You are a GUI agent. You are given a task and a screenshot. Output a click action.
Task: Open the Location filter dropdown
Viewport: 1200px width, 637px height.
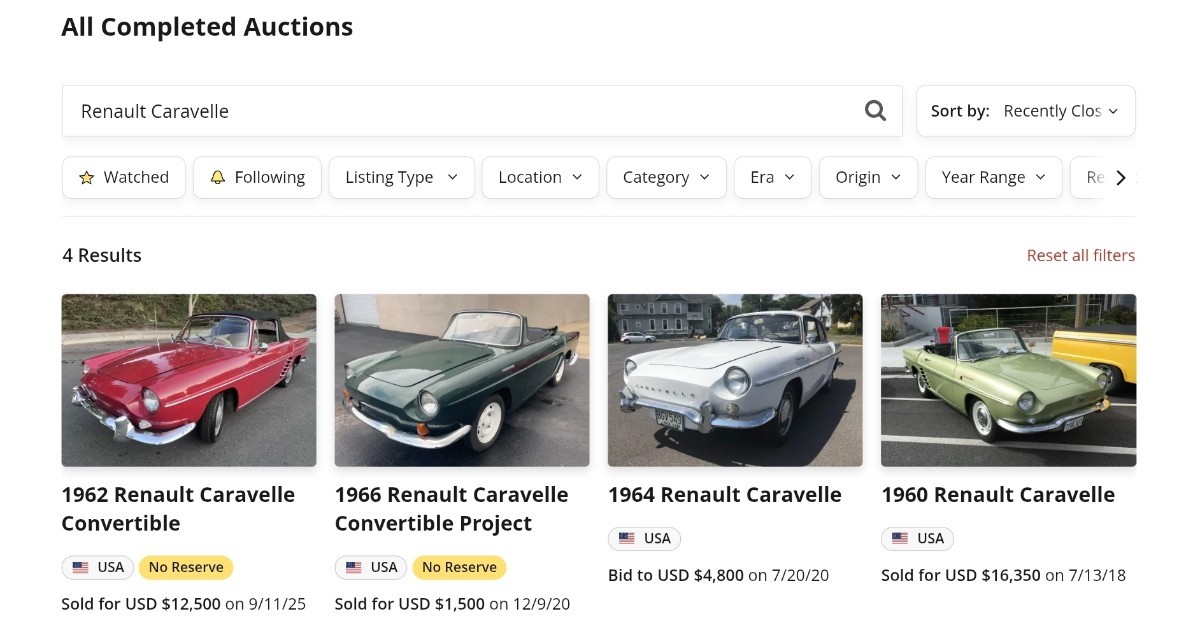(x=540, y=177)
